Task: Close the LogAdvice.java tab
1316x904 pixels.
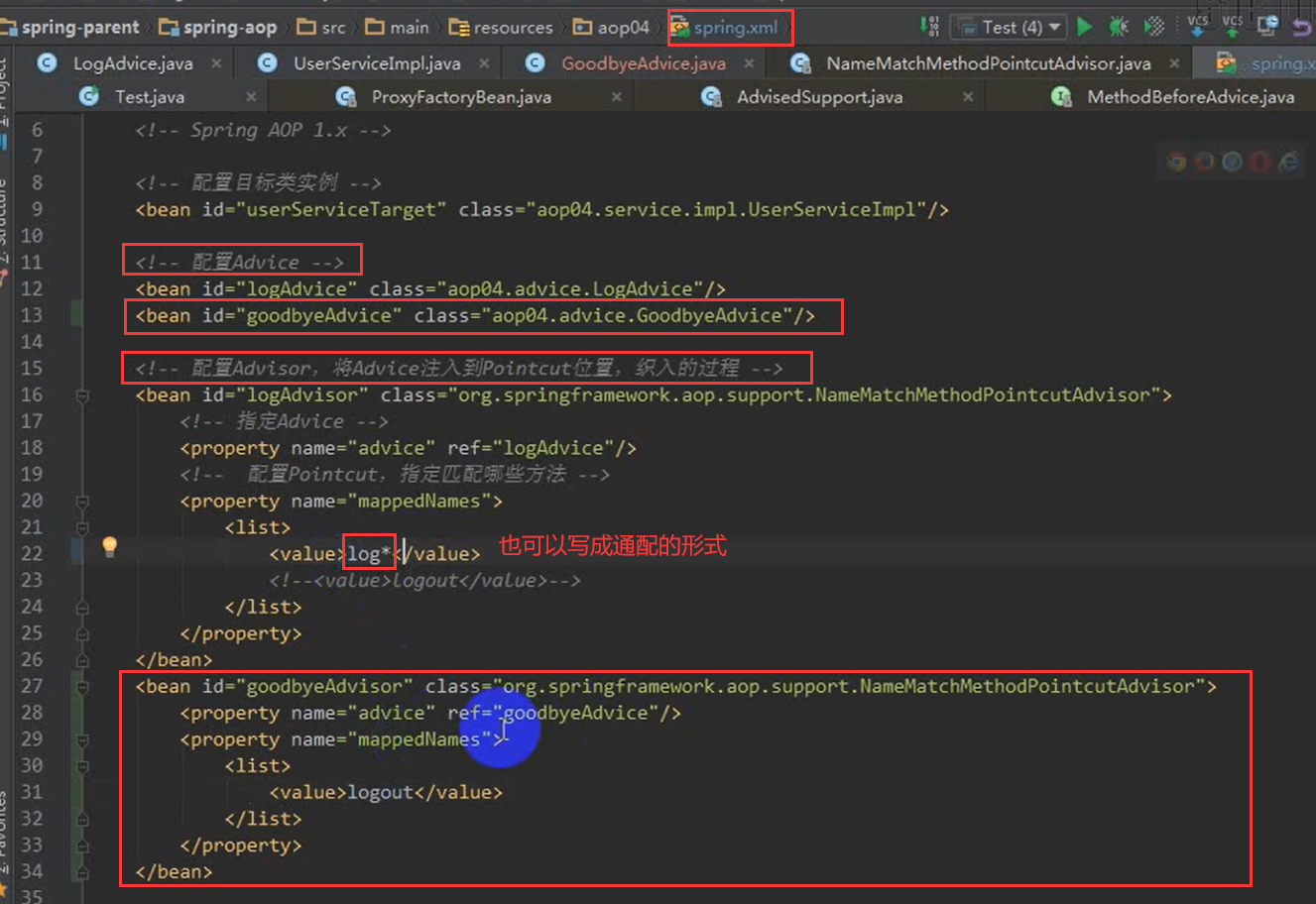Action: [217, 63]
